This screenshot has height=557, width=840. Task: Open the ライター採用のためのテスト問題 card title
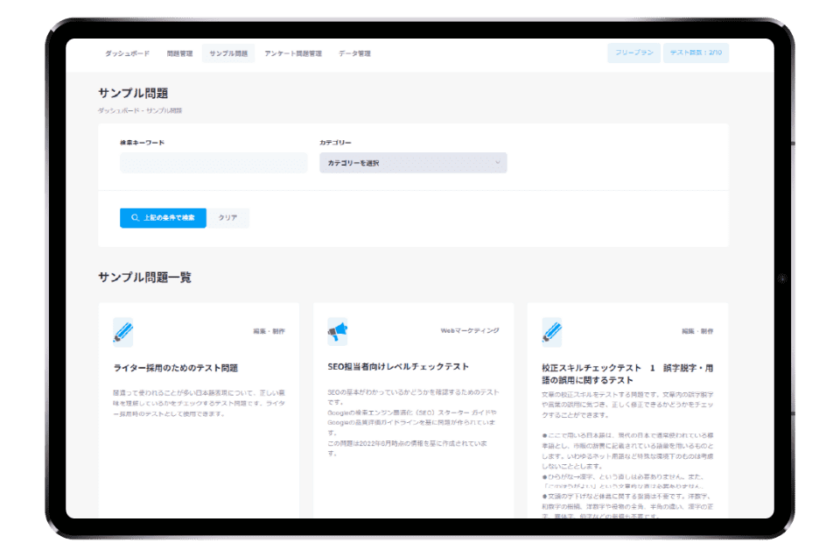point(176,368)
